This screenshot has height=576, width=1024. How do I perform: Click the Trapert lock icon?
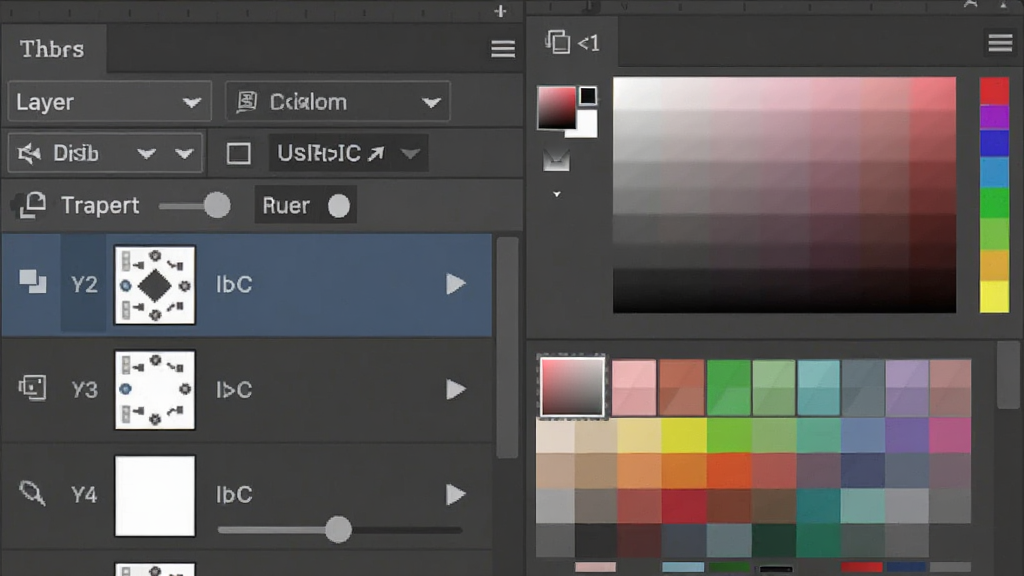click(29, 206)
